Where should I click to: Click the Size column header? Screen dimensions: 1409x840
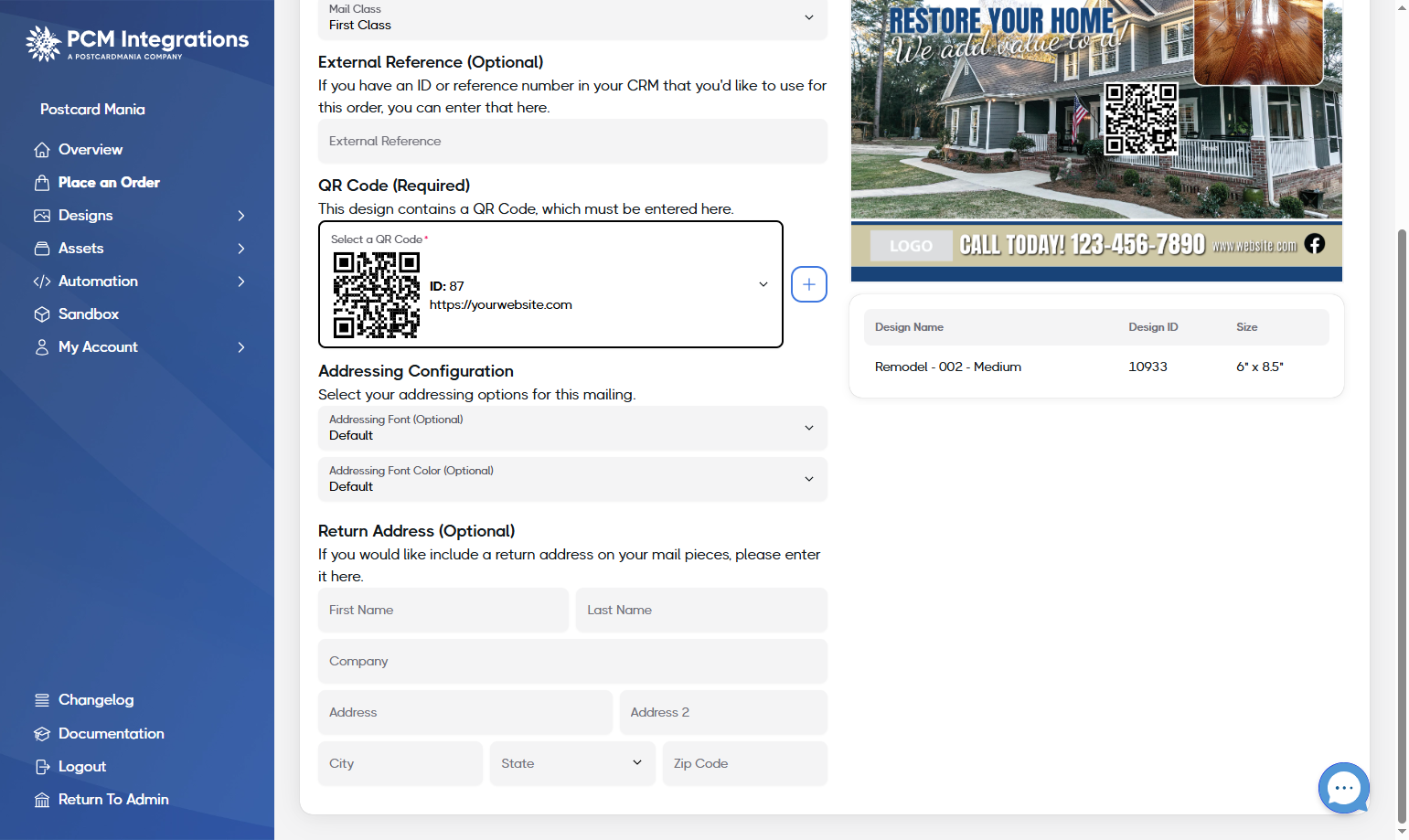[1247, 327]
